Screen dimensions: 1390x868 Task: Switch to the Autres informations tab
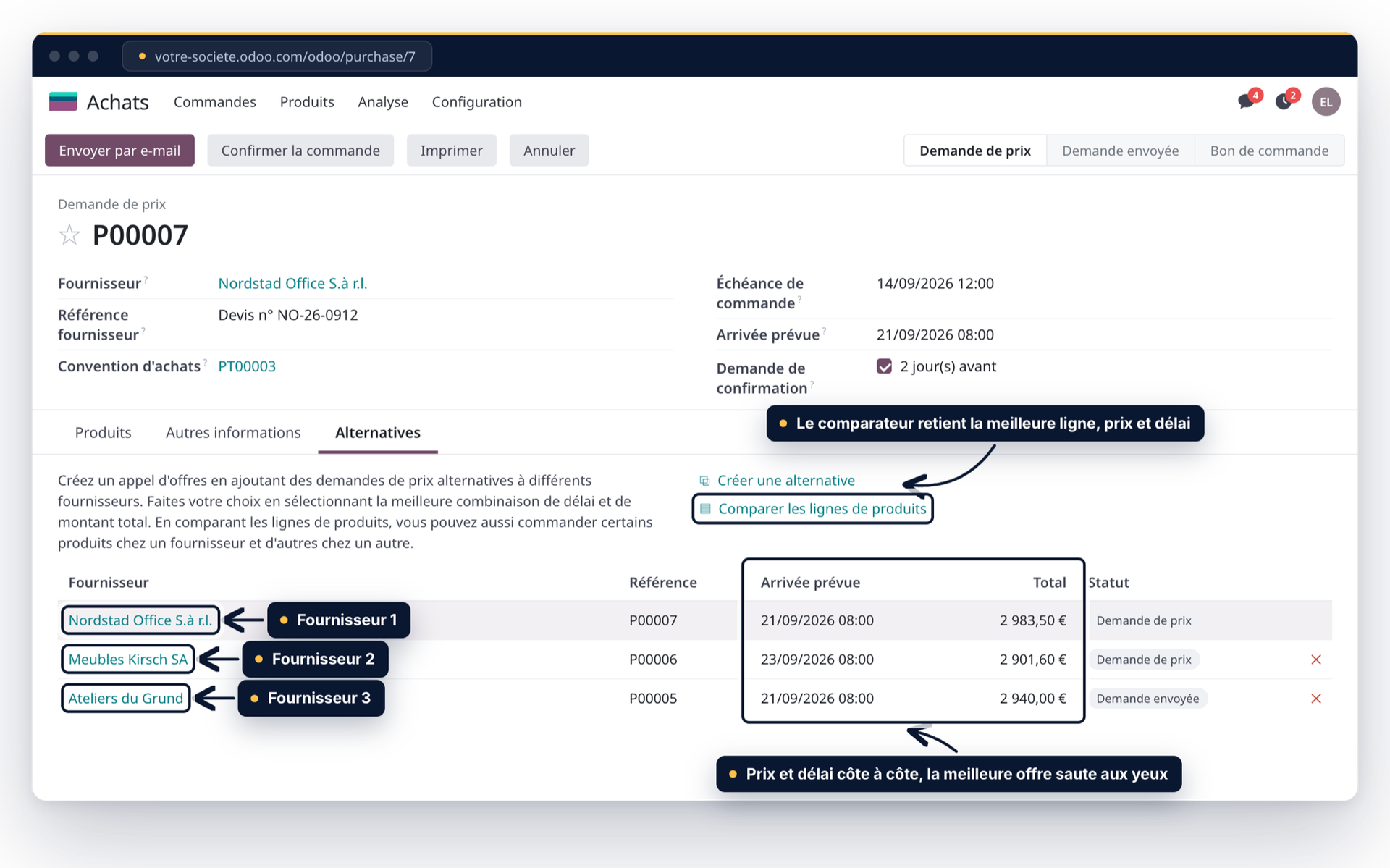[x=233, y=432]
